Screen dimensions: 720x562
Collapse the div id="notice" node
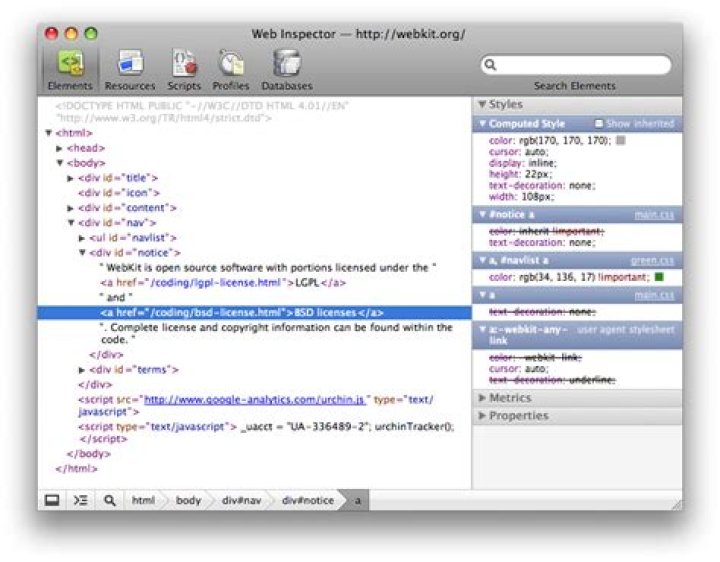pos(82,253)
